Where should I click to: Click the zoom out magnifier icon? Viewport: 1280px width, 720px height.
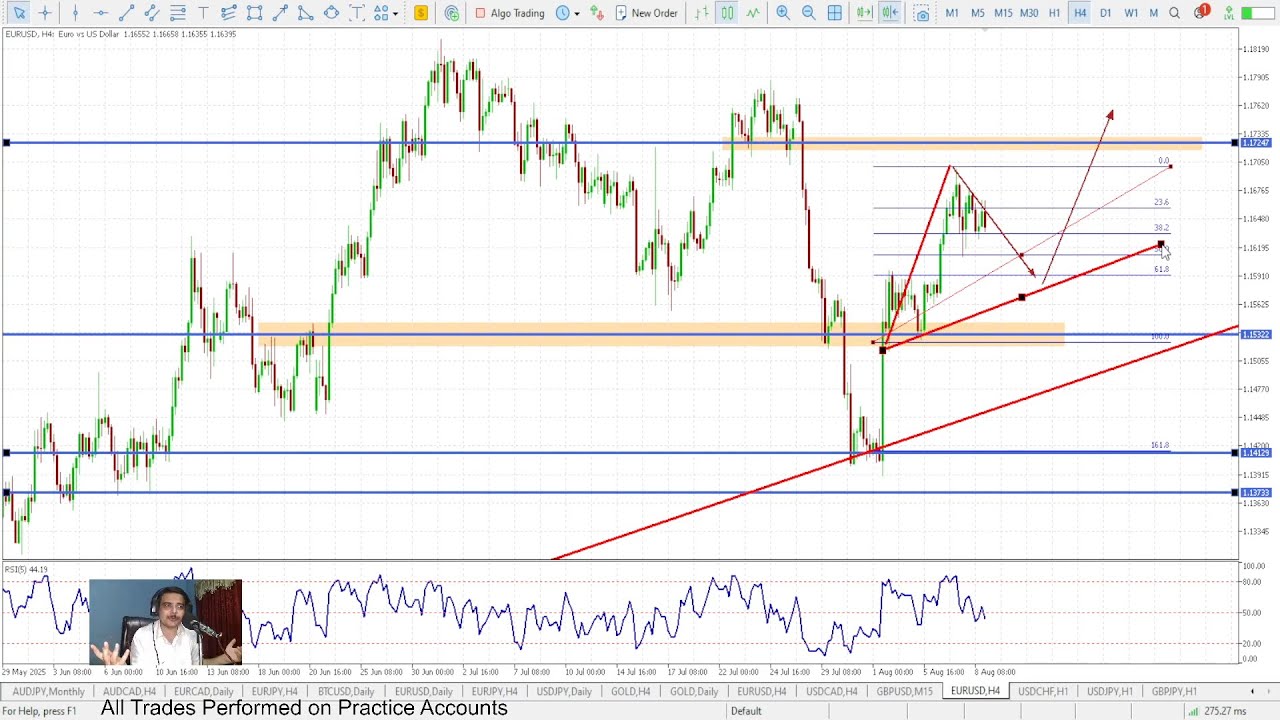808,13
